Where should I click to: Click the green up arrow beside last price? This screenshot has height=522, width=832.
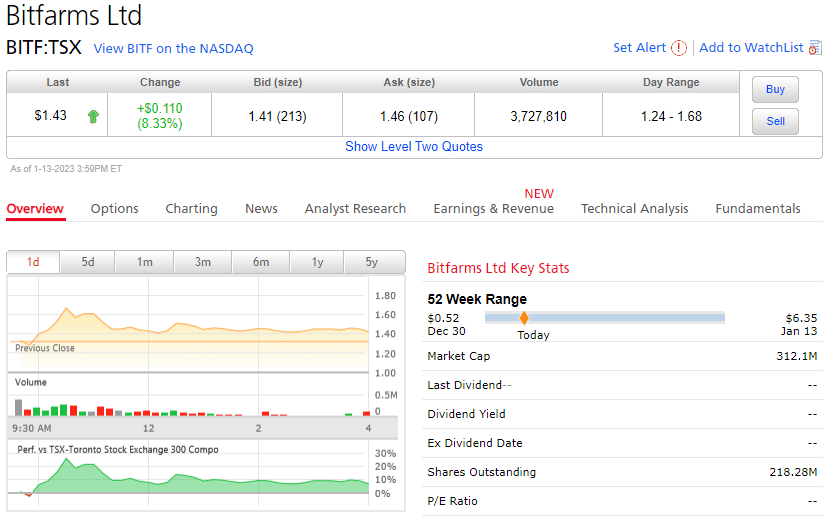(93, 116)
